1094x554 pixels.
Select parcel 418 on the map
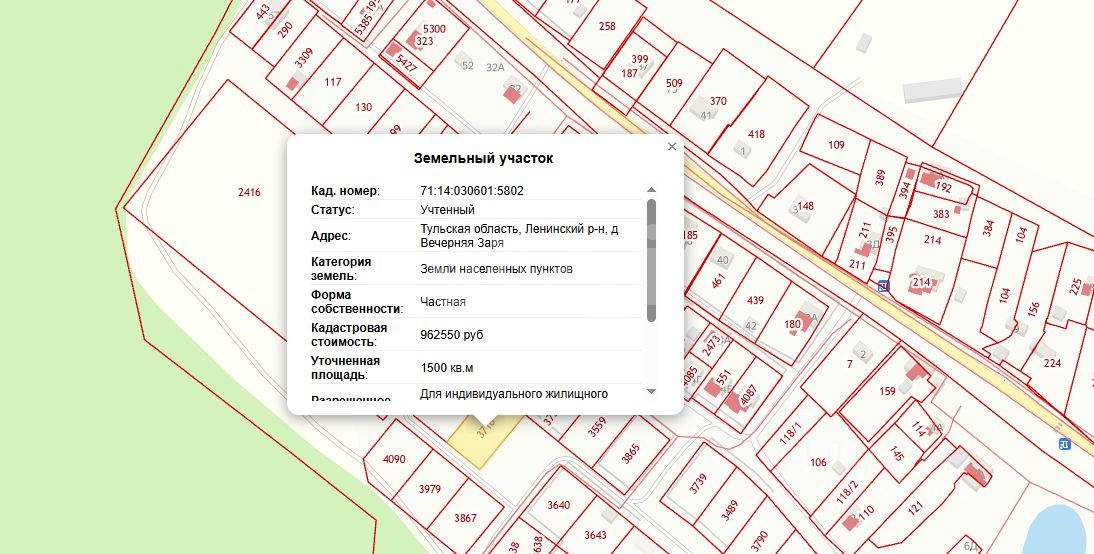tap(756, 134)
